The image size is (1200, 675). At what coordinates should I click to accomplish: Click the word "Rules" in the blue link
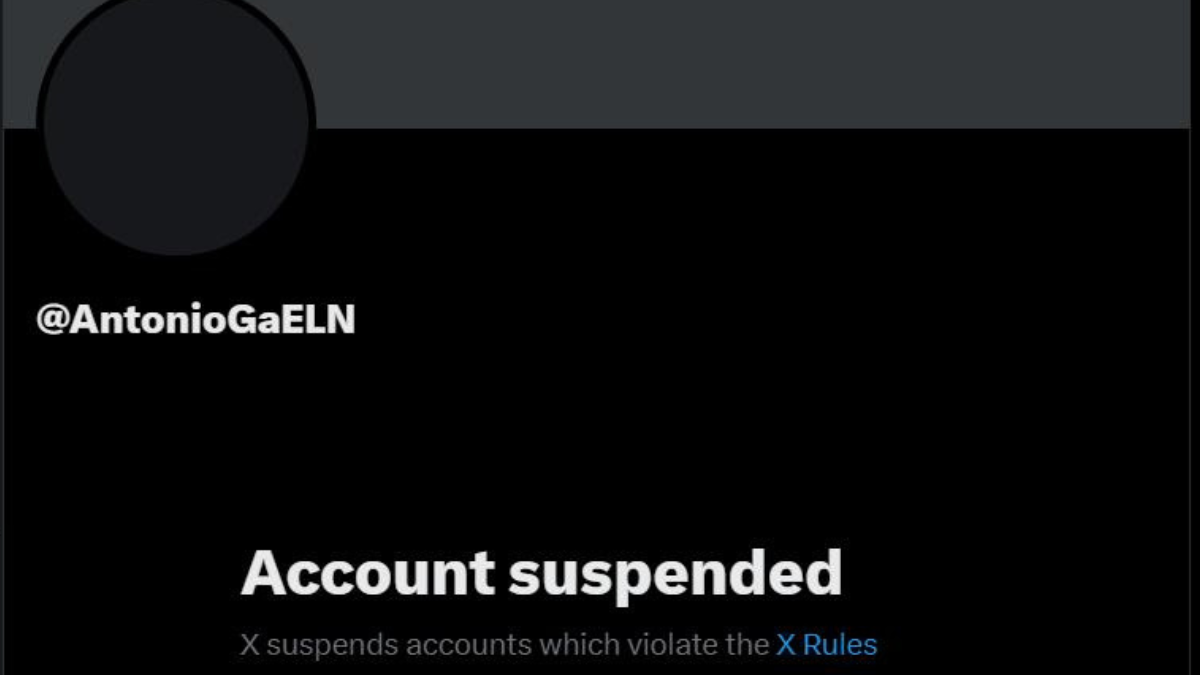coord(839,645)
